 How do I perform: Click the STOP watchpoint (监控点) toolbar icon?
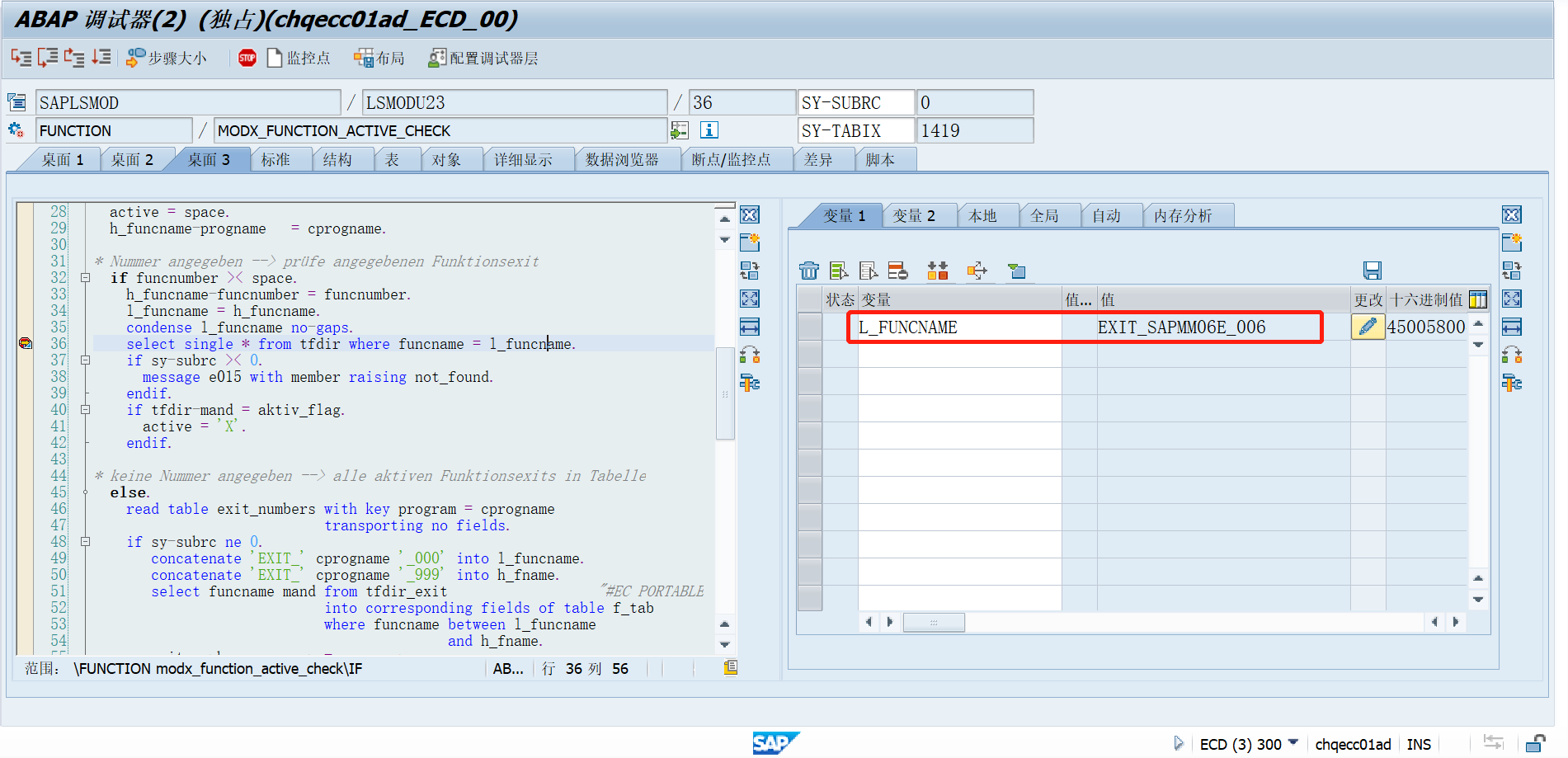[247, 58]
